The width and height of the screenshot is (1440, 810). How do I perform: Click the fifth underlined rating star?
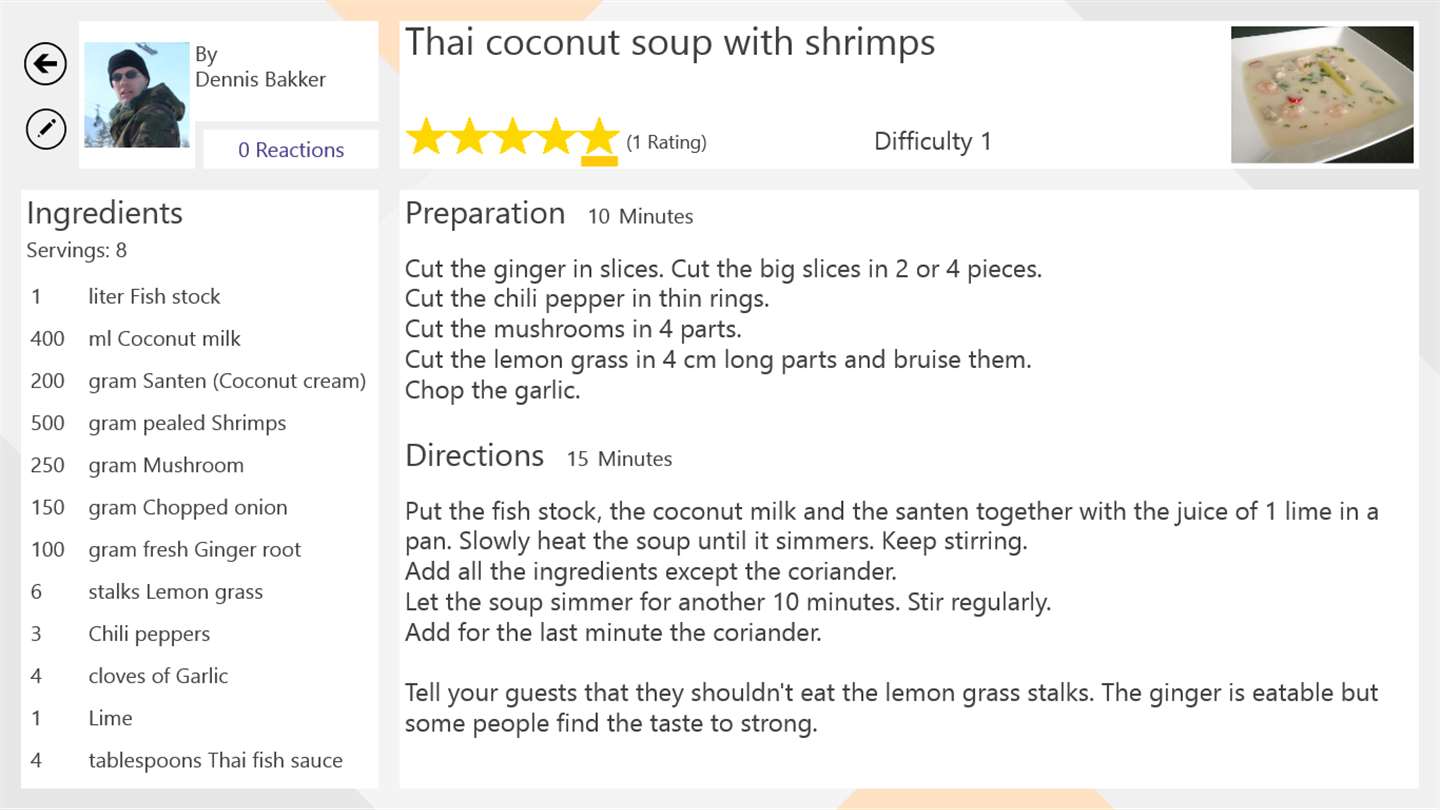[x=599, y=137]
